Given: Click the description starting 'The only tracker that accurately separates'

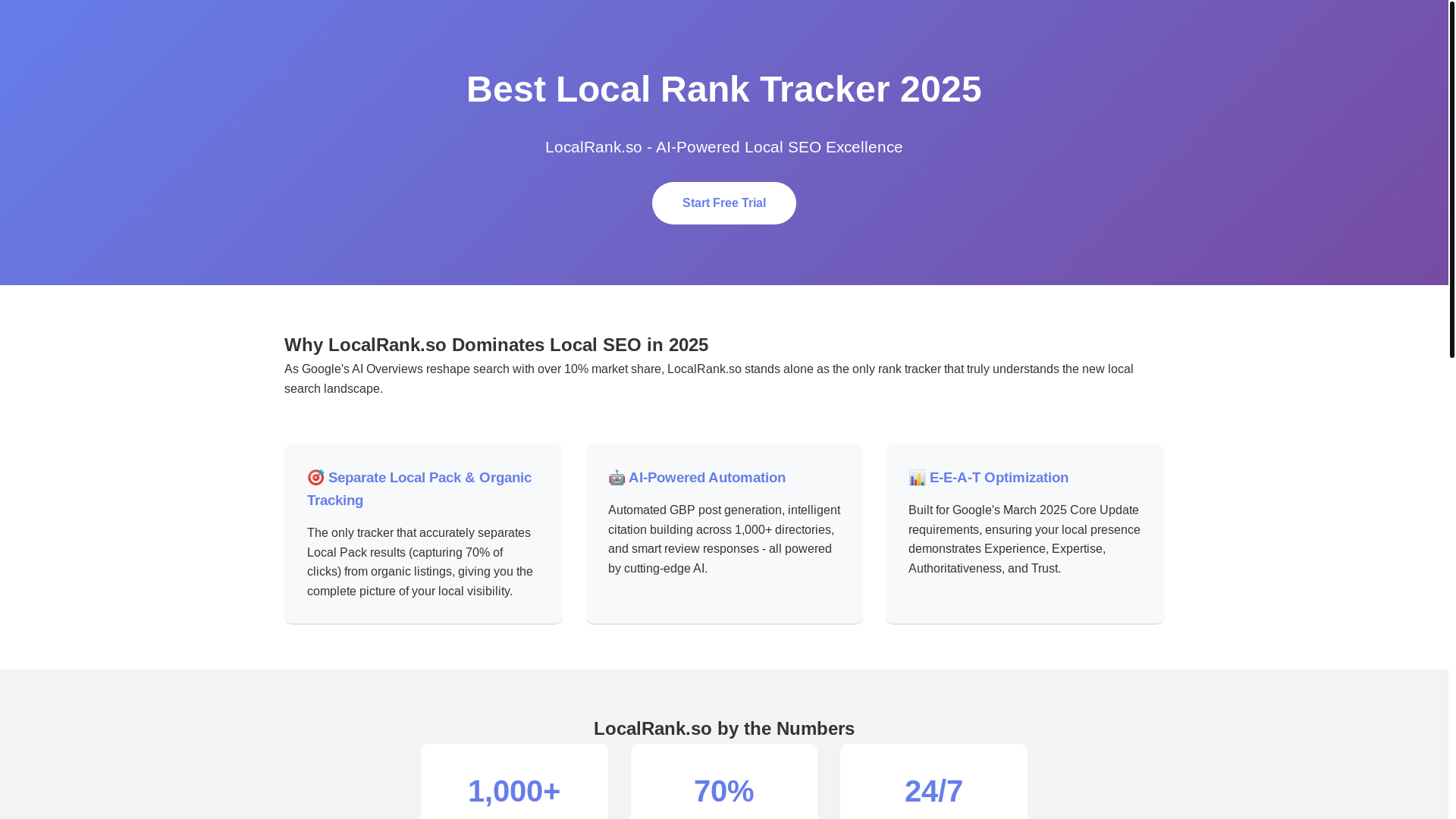Looking at the screenshot, I should pos(422,562).
